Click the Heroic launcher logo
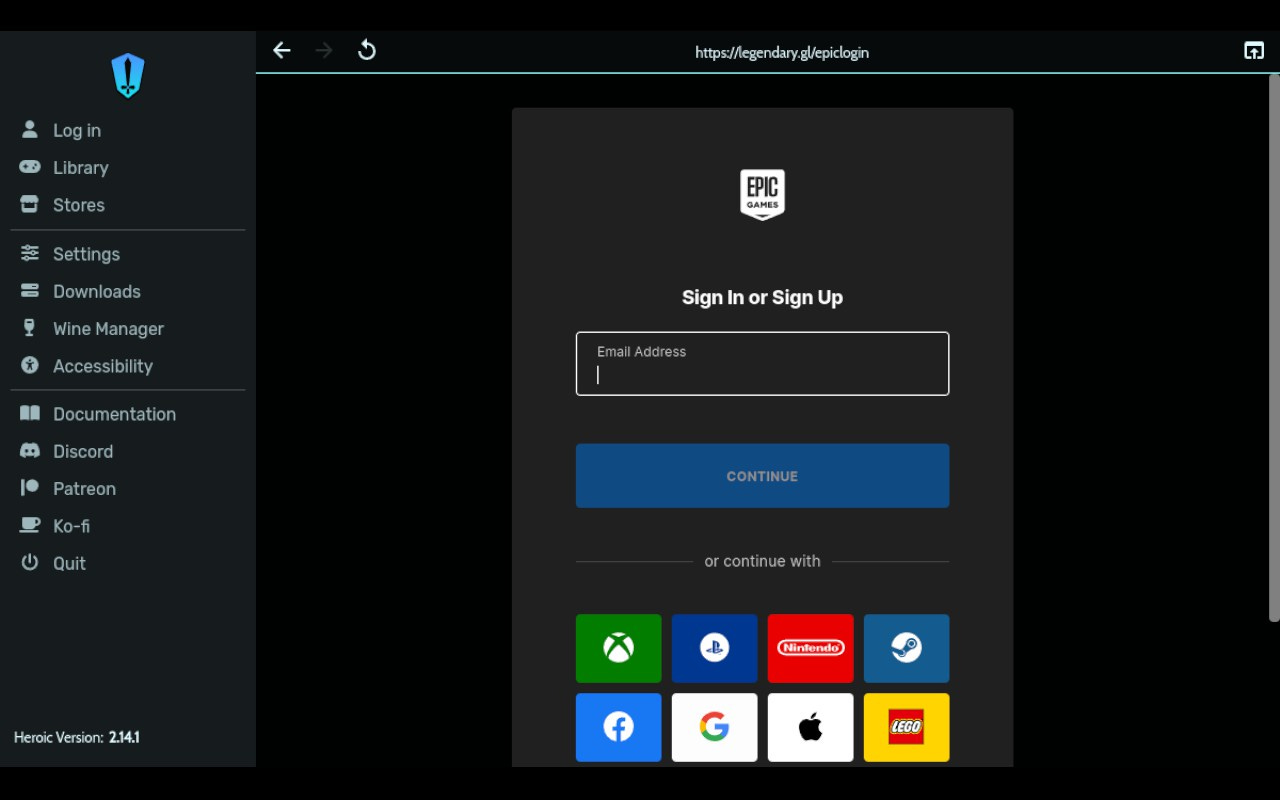The width and height of the screenshot is (1280, 800). point(128,76)
